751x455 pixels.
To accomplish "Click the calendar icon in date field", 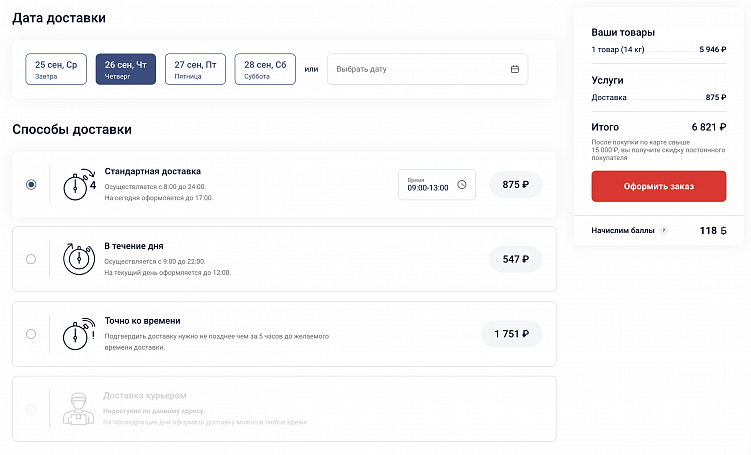I will (515, 69).
